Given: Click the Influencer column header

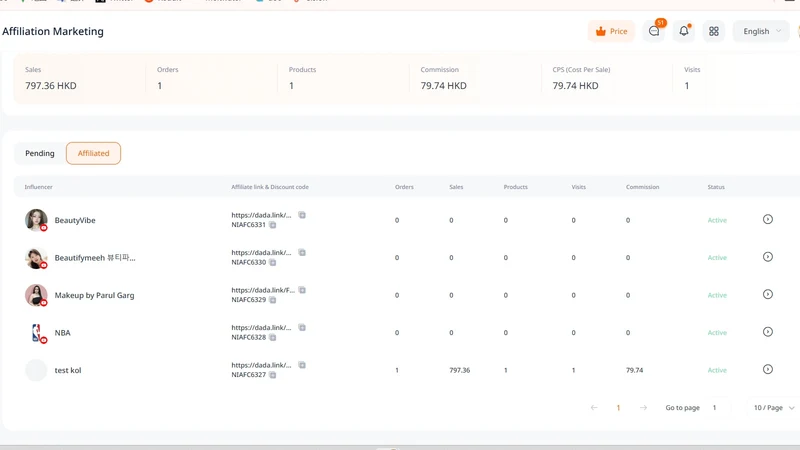Looking at the screenshot, I should click(38, 187).
